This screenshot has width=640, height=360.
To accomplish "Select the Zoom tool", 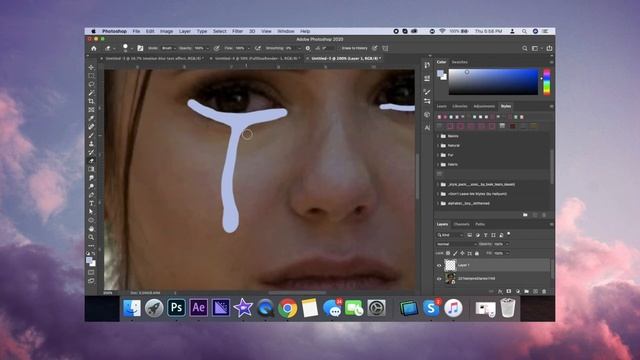I will click(x=91, y=237).
